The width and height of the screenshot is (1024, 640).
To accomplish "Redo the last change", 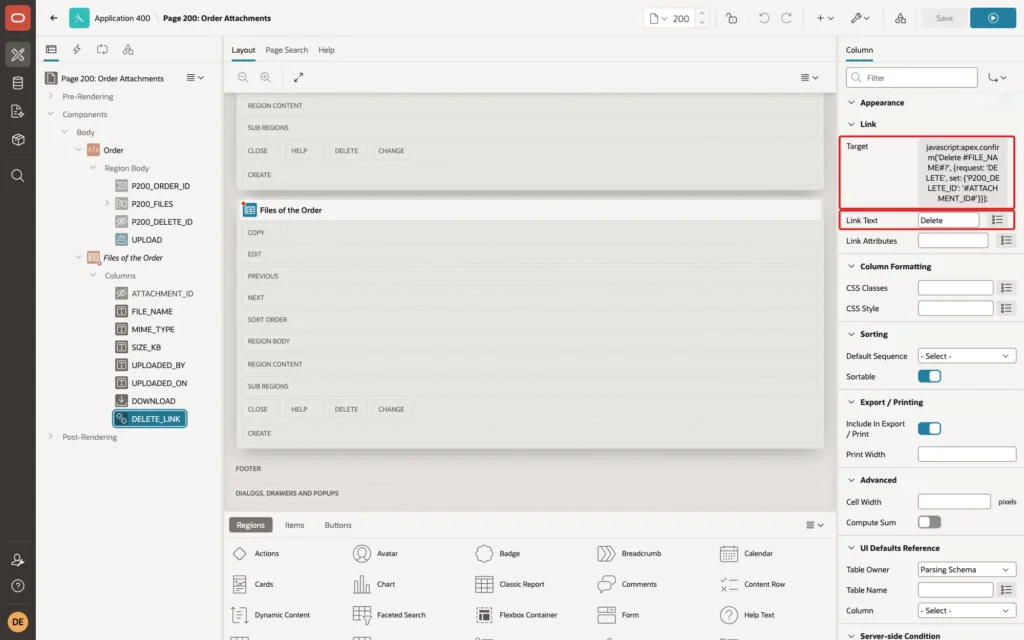I will pyautogui.click(x=786, y=18).
